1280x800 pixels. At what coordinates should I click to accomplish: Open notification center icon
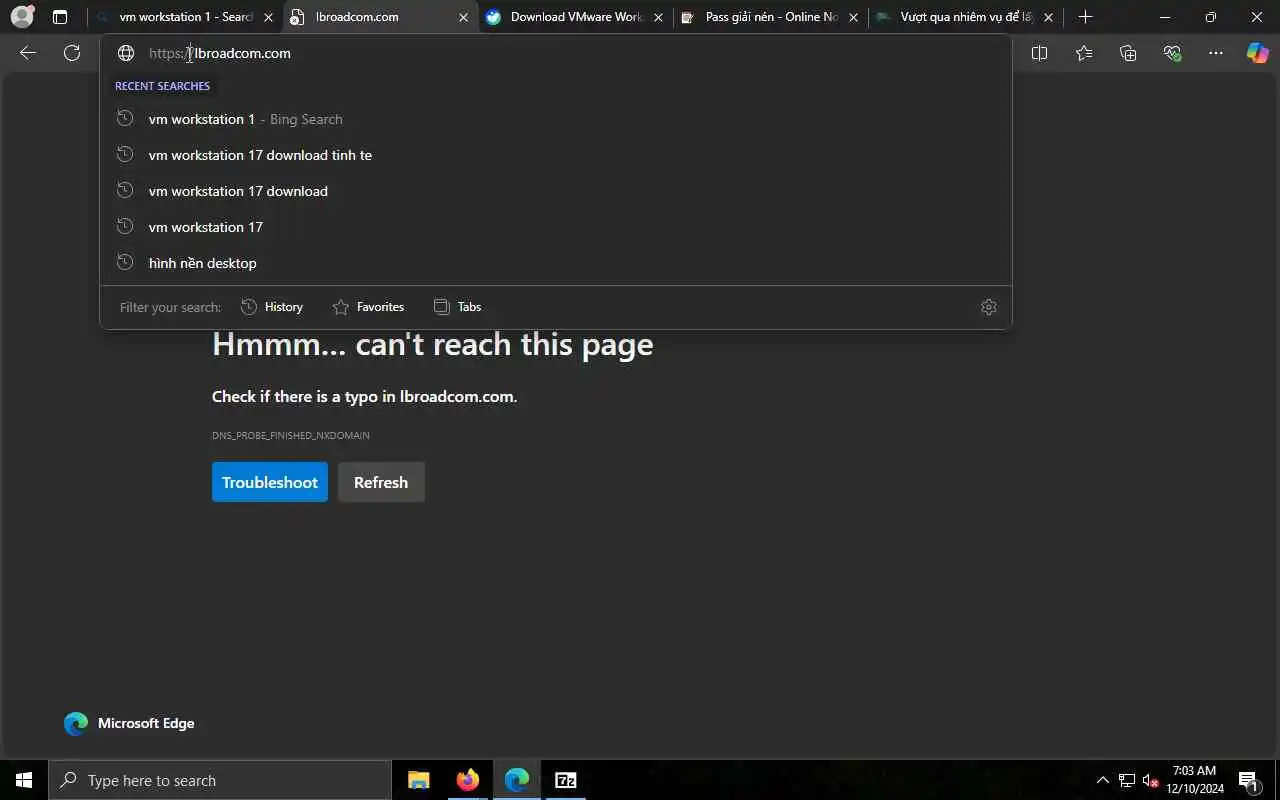tap(1248, 780)
